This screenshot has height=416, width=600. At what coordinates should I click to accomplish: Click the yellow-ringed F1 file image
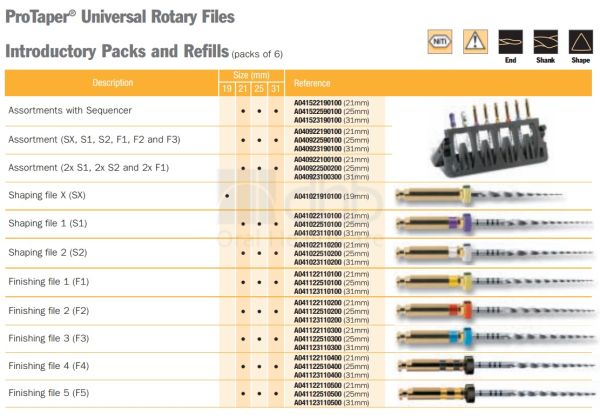click(x=494, y=282)
